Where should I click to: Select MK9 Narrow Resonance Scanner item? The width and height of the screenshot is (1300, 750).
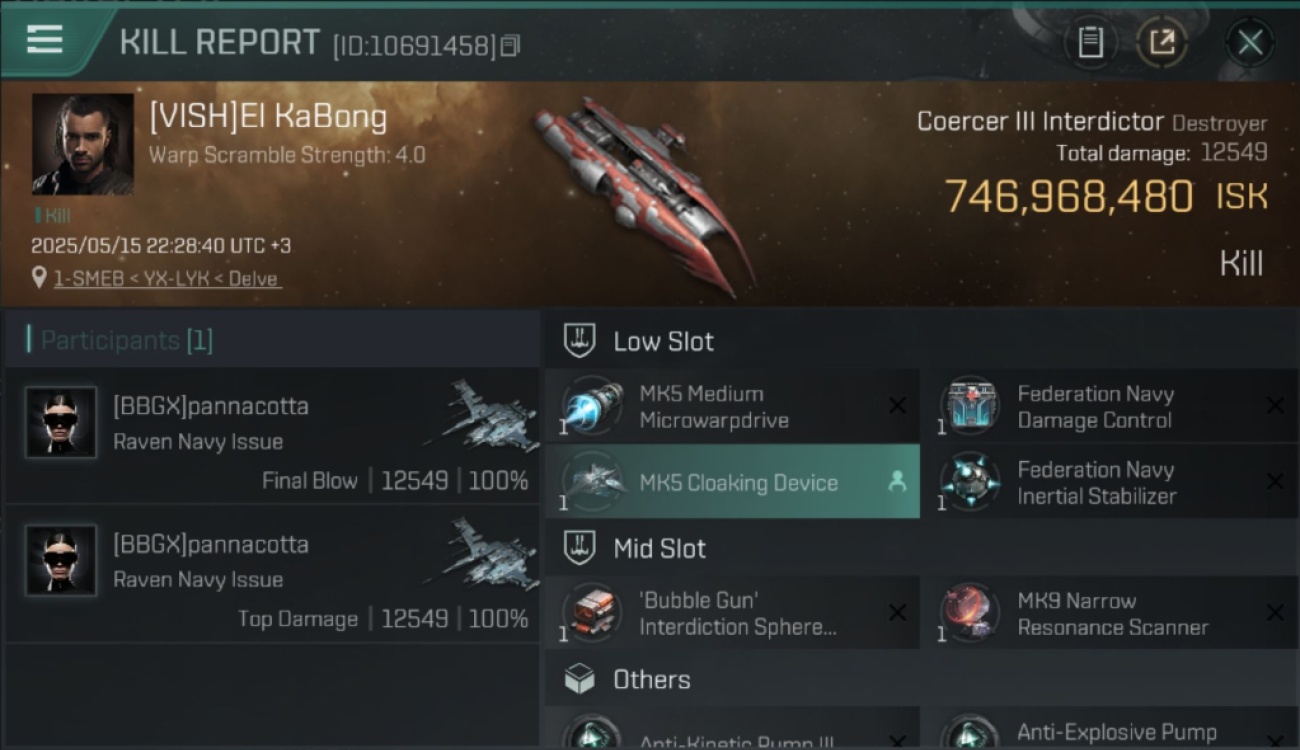(x=1112, y=614)
